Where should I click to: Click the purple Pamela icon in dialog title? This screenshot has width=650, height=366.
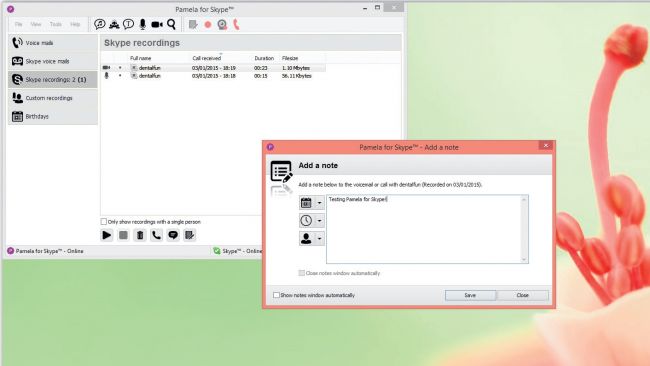[270, 147]
